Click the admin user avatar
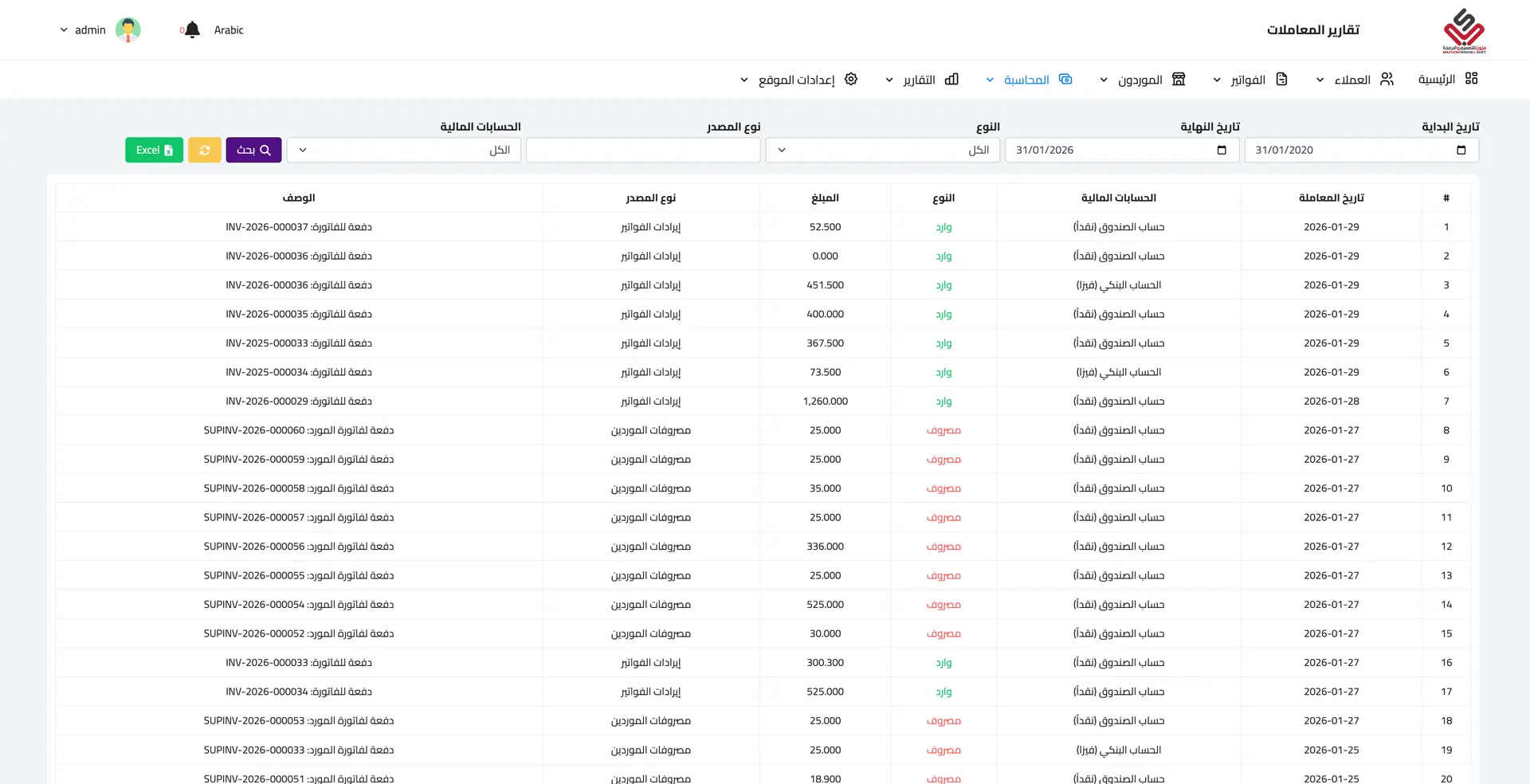1530x784 pixels. click(127, 30)
